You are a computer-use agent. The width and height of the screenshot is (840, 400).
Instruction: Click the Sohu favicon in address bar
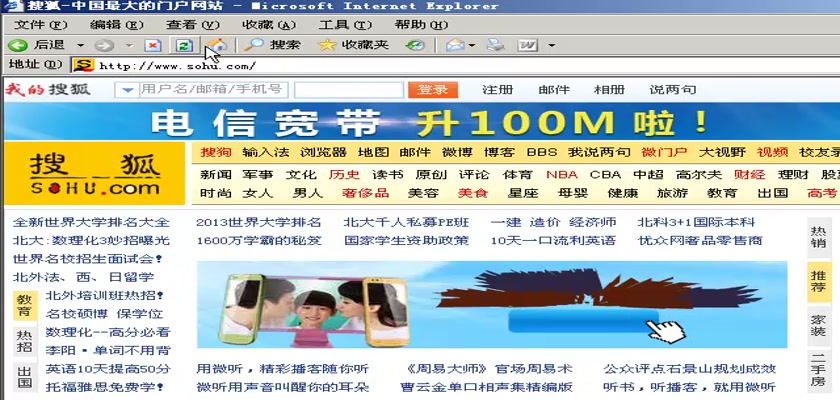point(84,66)
